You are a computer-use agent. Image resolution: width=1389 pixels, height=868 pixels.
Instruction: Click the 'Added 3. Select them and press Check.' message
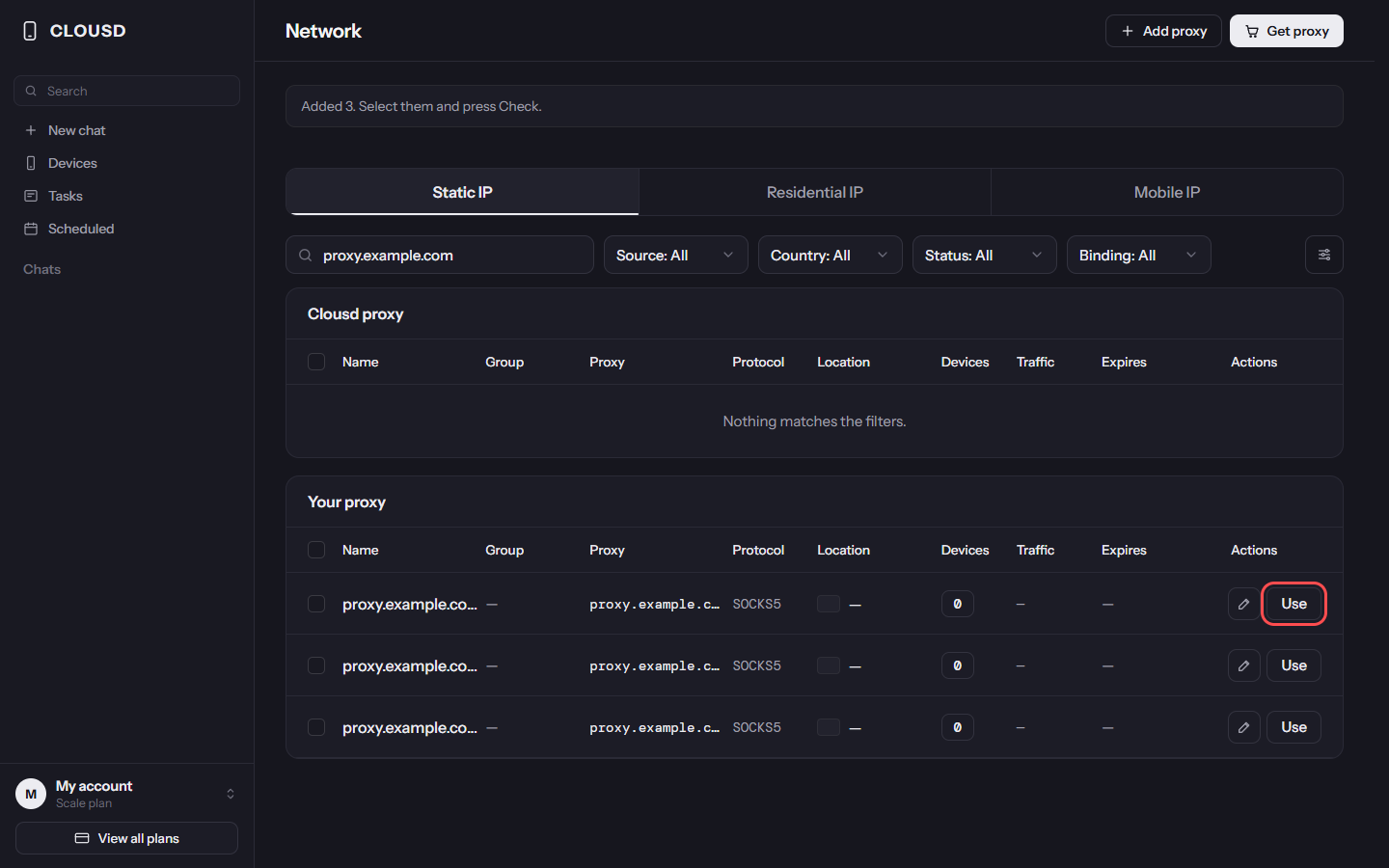click(x=422, y=106)
